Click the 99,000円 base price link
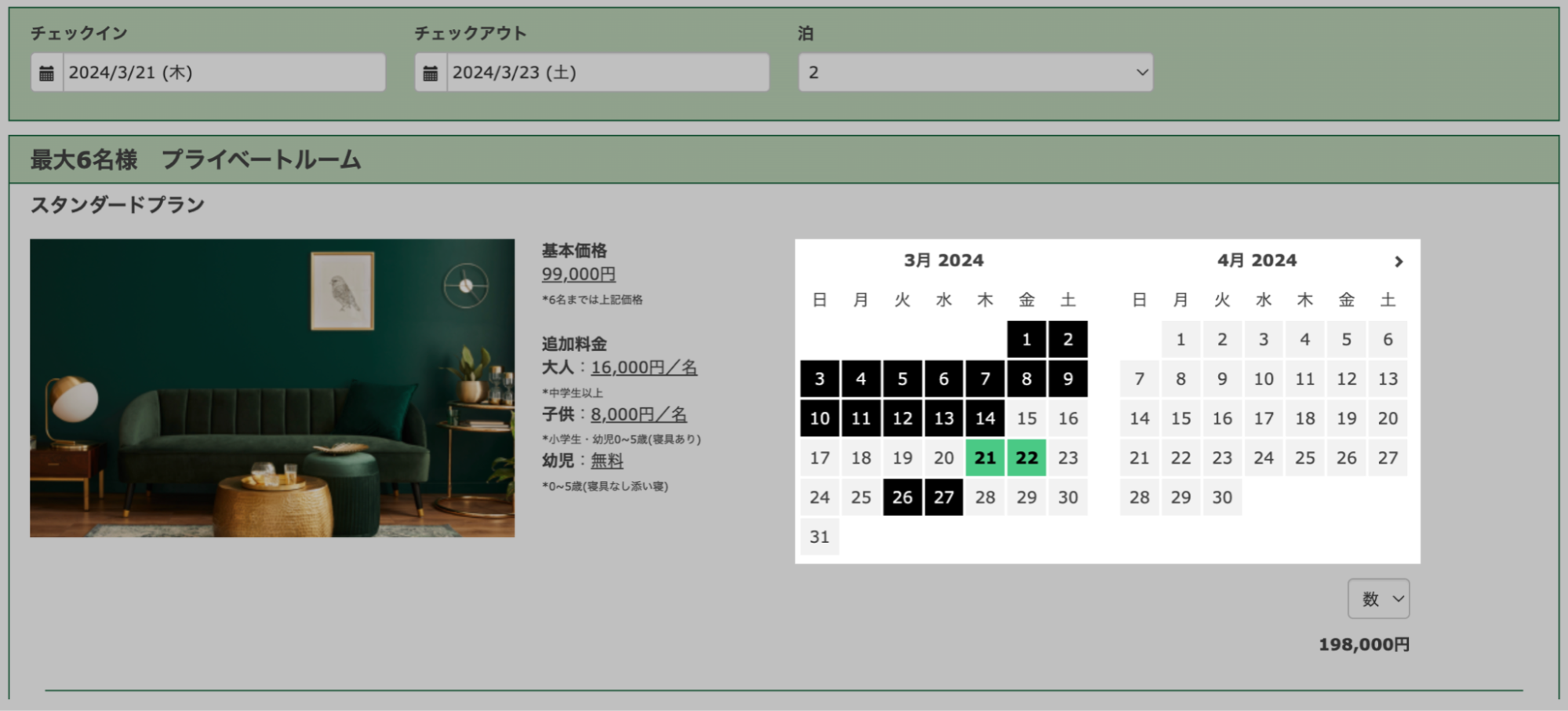This screenshot has height=711, width=1568. [578, 274]
